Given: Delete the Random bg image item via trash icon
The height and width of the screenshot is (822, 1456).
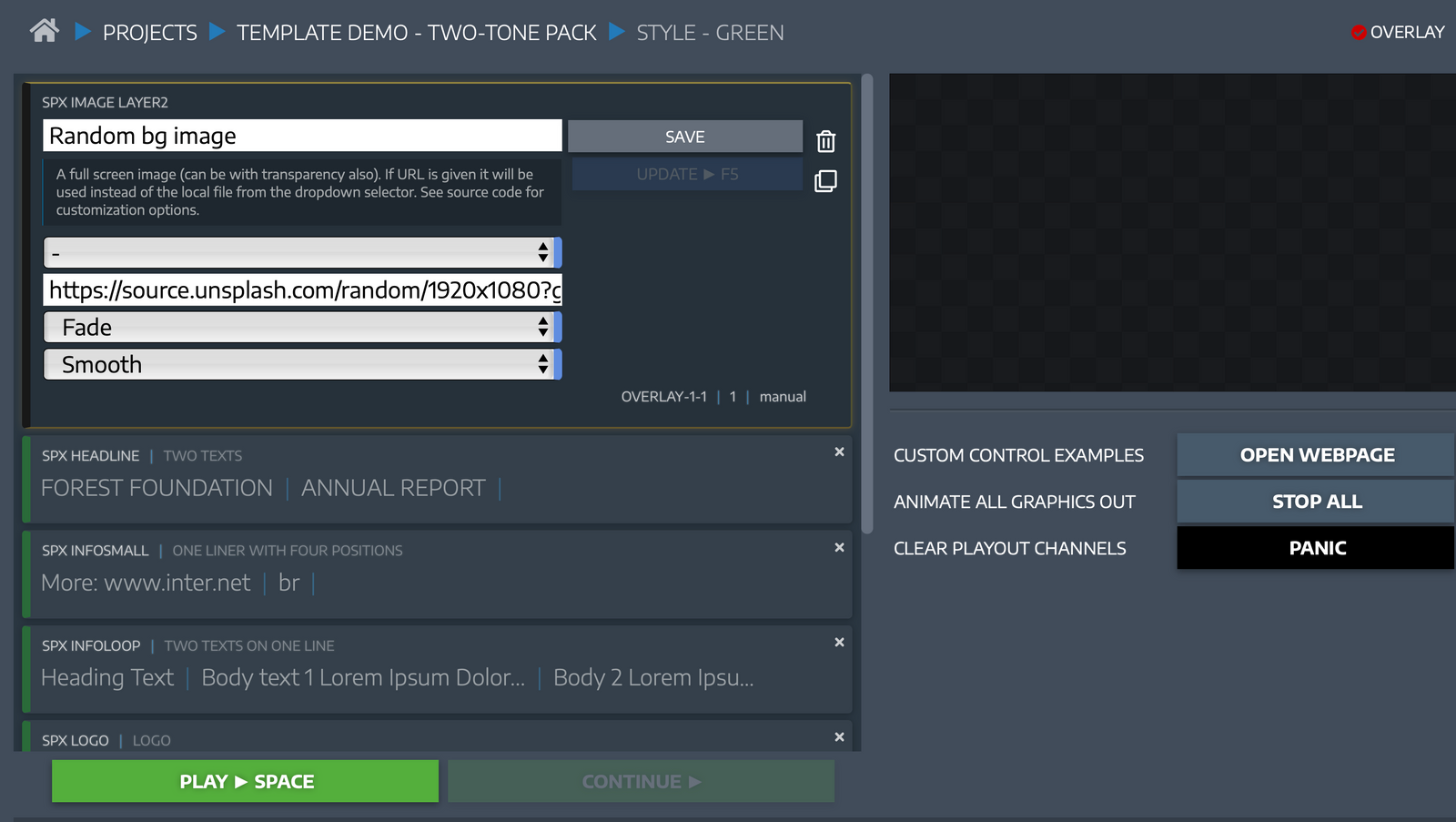Looking at the screenshot, I should click(x=825, y=141).
